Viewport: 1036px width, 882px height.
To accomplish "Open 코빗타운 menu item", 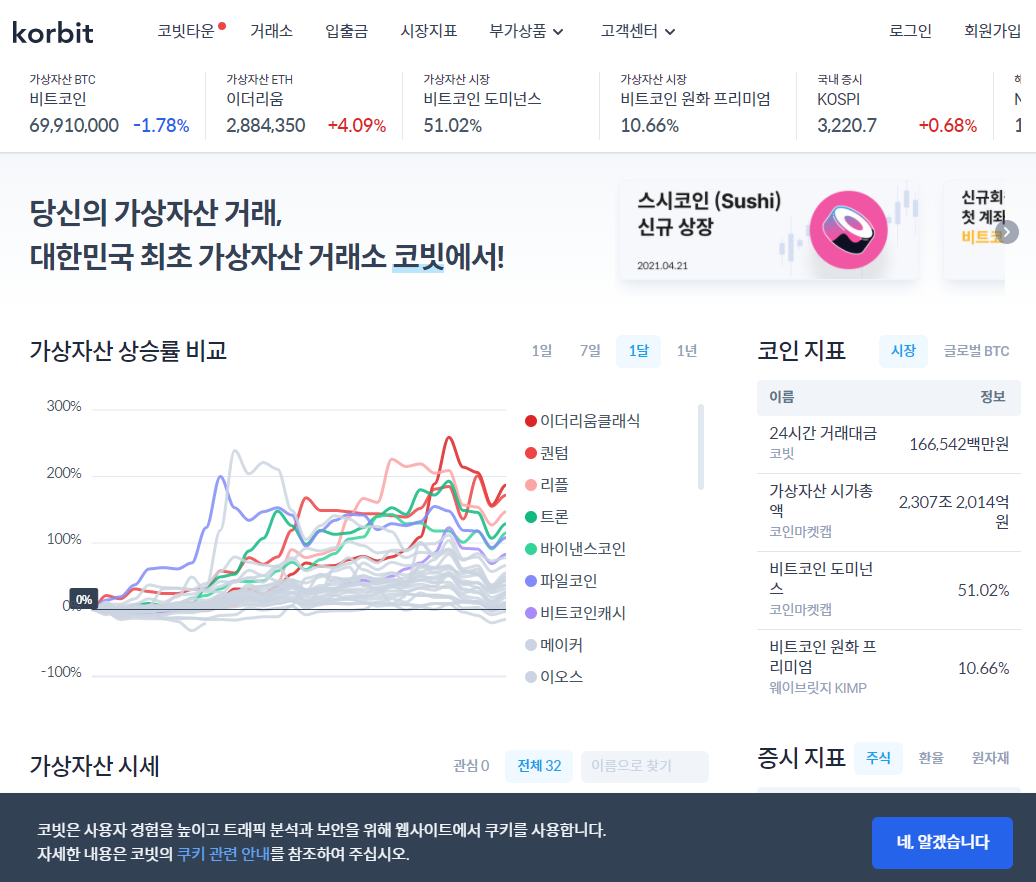I will coord(186,31).
